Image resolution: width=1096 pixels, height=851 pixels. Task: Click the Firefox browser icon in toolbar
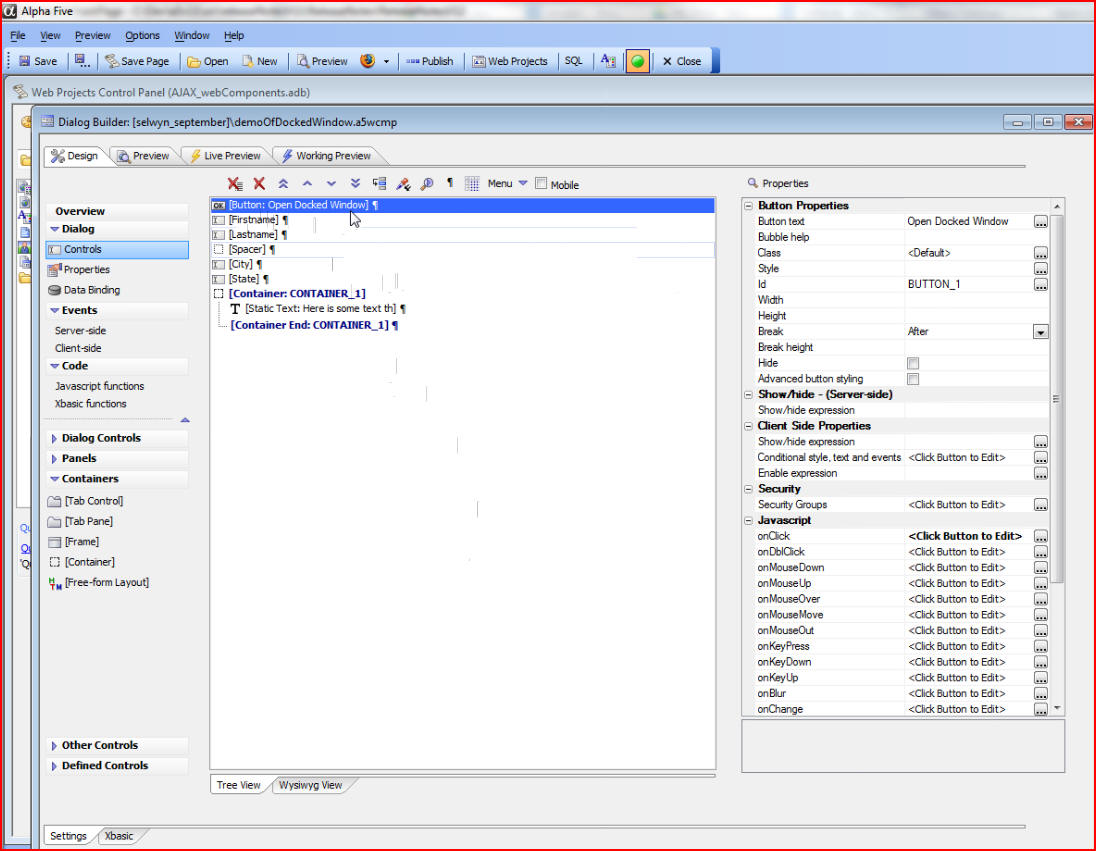tap(368, 61)
